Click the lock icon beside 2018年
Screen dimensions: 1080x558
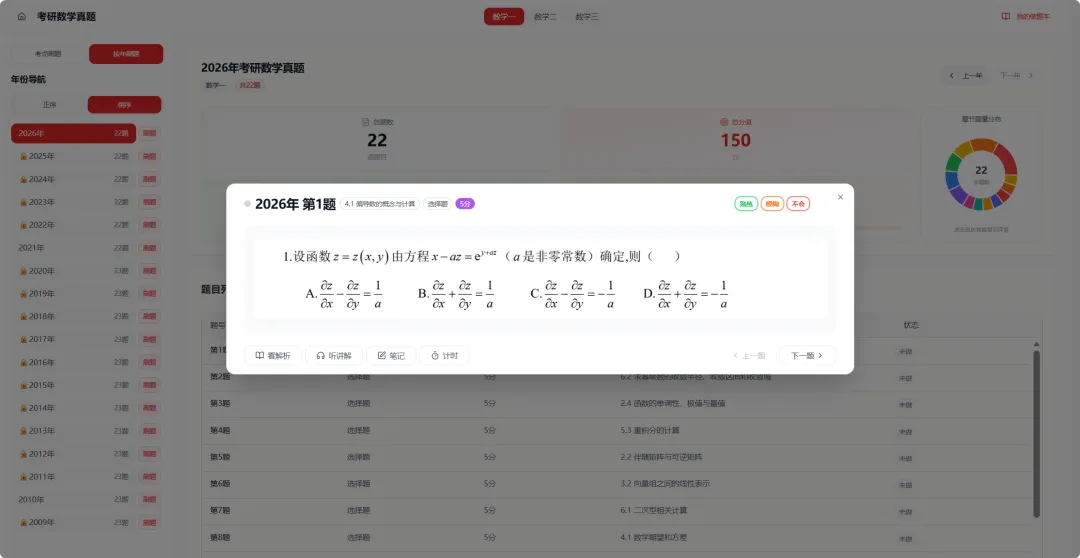coord(23,317)
